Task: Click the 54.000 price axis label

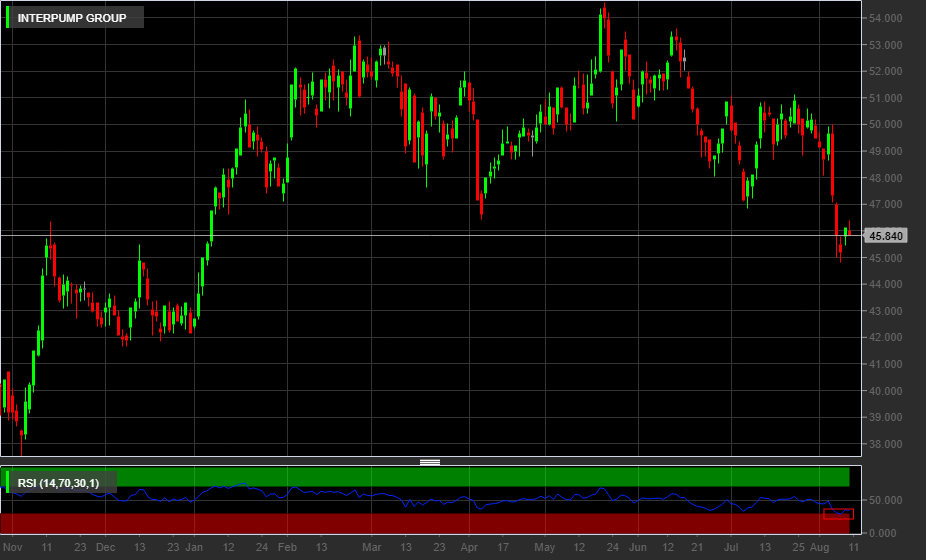Action: click(885, 18)
